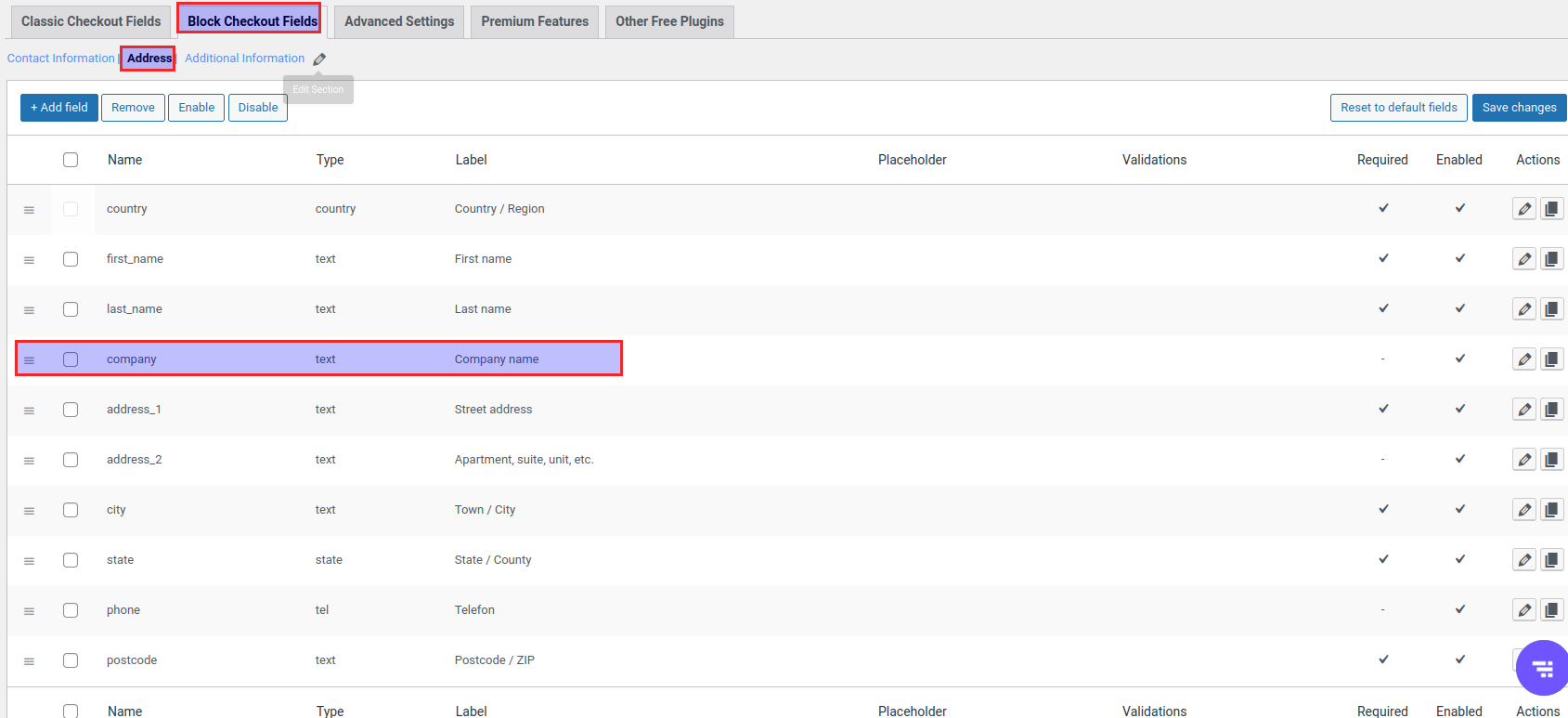This screenshot has height=718, width=1568.
Task: Switch to the Classic Checkout Fields tab
Action: coord(91,21)
